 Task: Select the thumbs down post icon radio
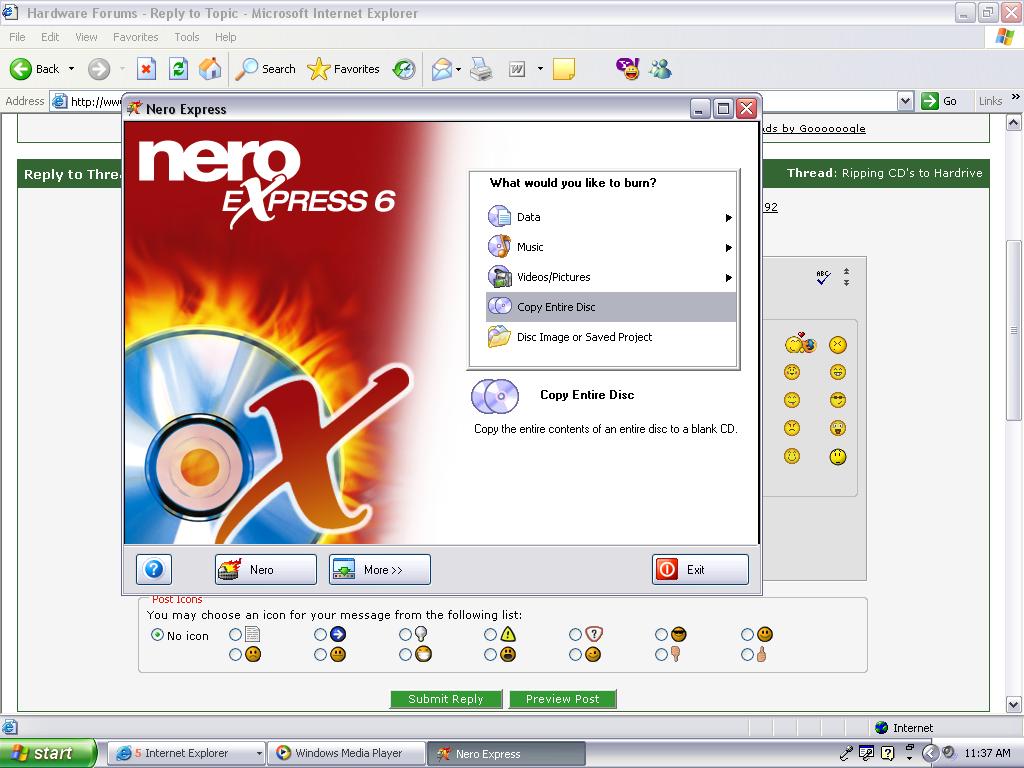click(x=662, y=654)
